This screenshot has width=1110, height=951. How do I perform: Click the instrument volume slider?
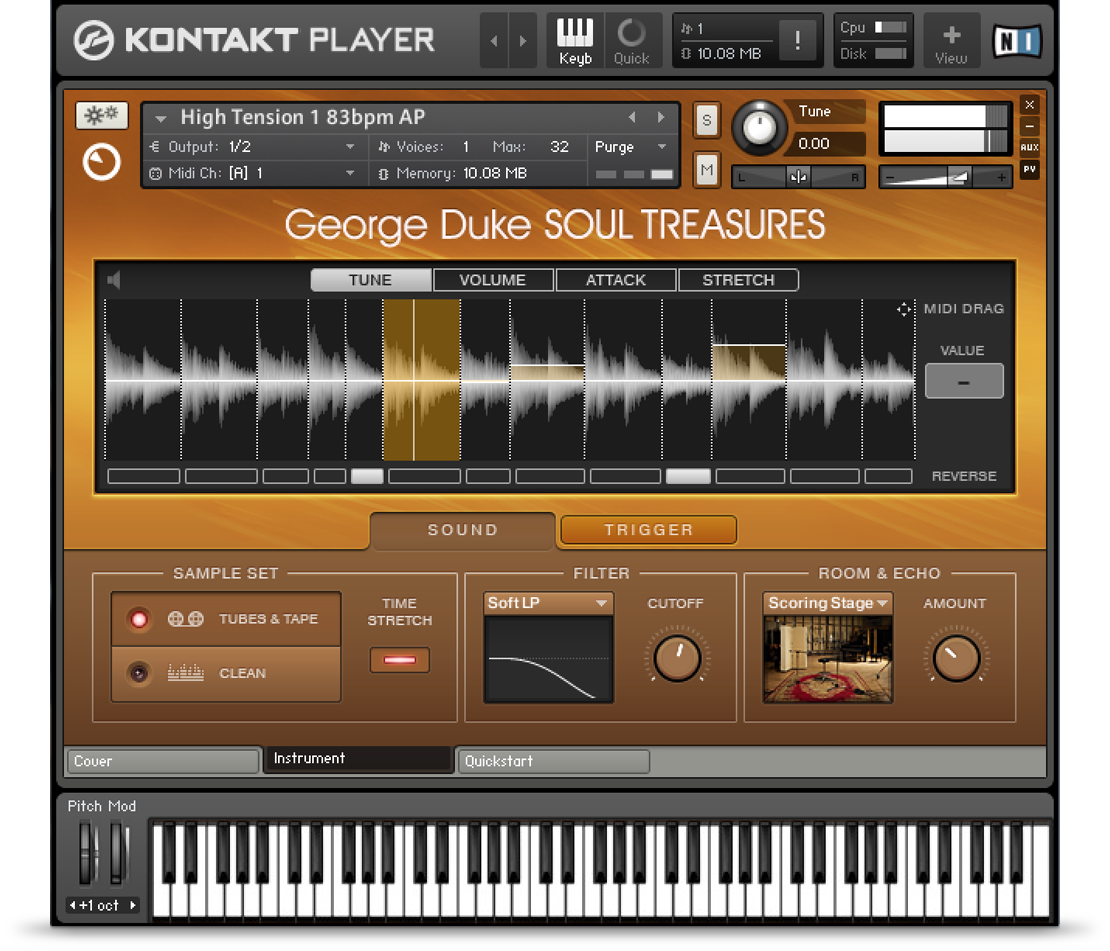click(x=946, y=177)
